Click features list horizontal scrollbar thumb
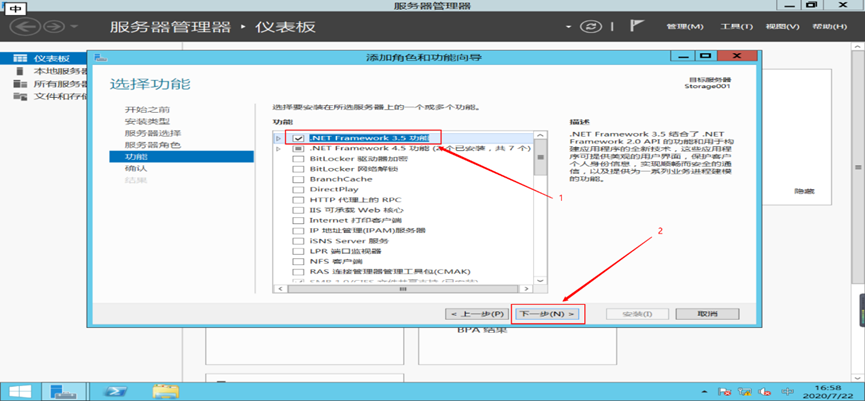 tap(403, 288)
